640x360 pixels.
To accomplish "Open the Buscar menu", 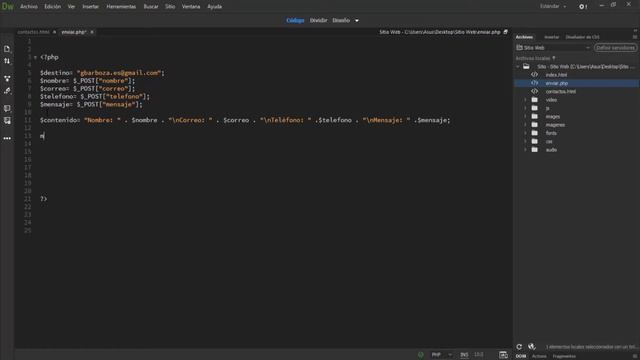I will 151,7.
